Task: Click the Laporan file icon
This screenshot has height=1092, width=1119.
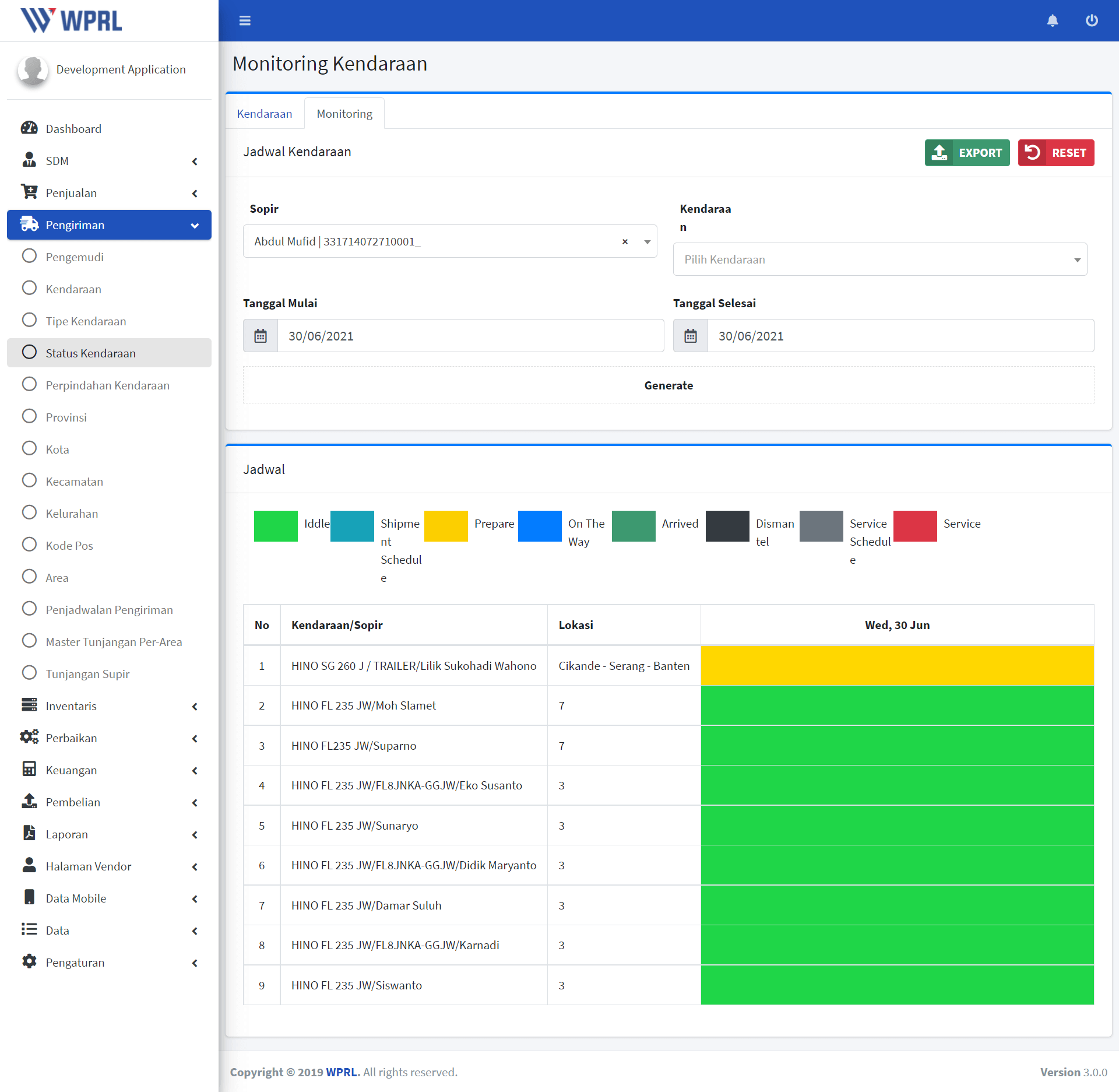Action: [x=29, y=834]
